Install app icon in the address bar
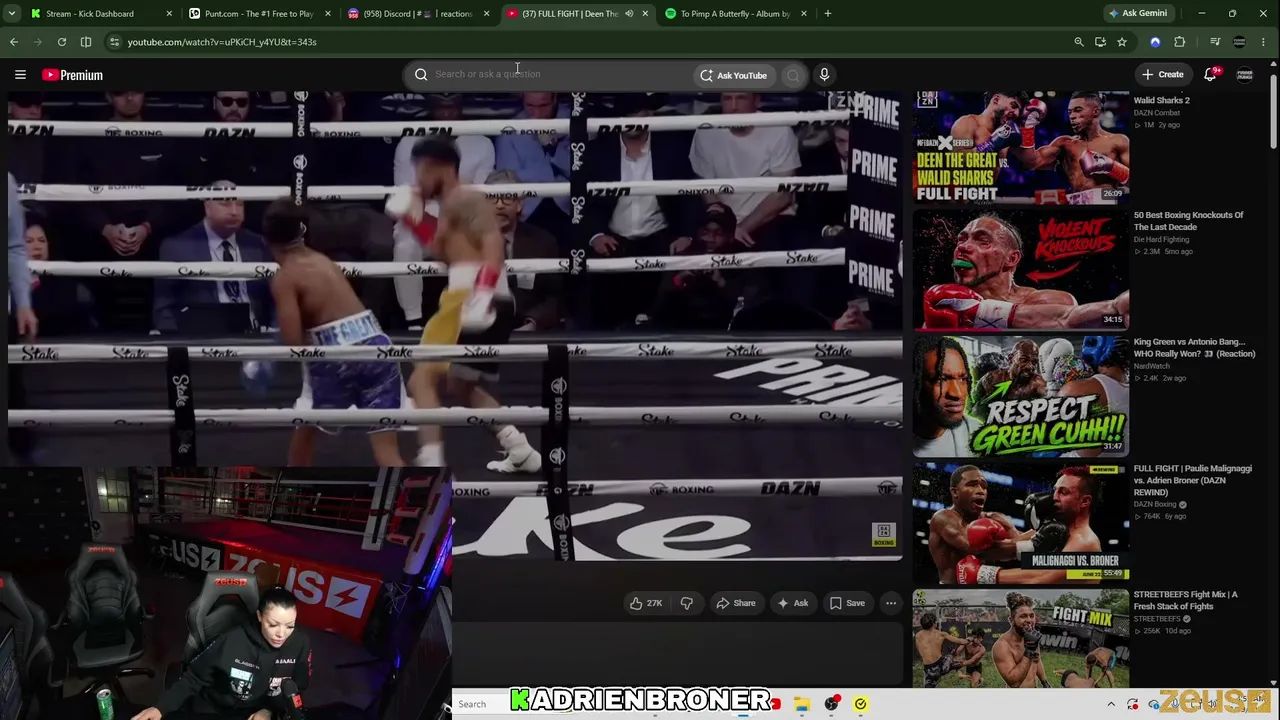Viewport: 1280px width, 720px height. point(1100,42)
